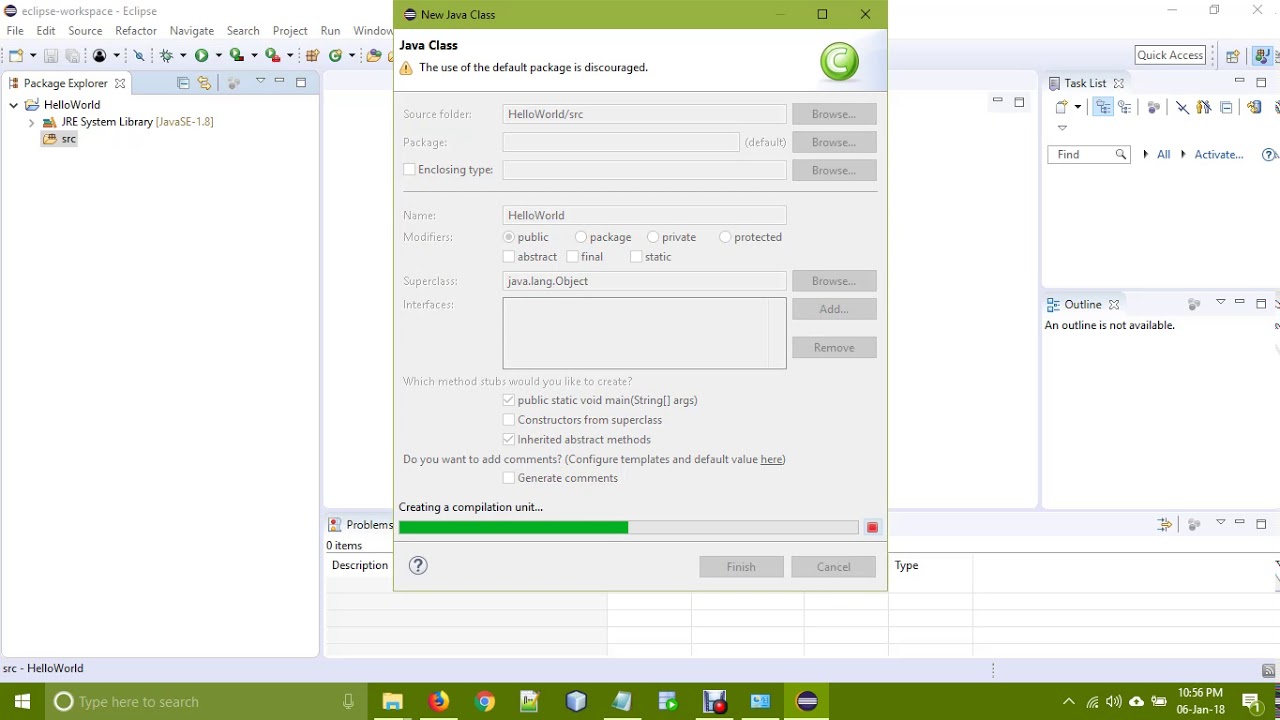Open Package Explorer View Menu triangle
The width and height of the screenshot is (1280, 720).
click(260, 81)
